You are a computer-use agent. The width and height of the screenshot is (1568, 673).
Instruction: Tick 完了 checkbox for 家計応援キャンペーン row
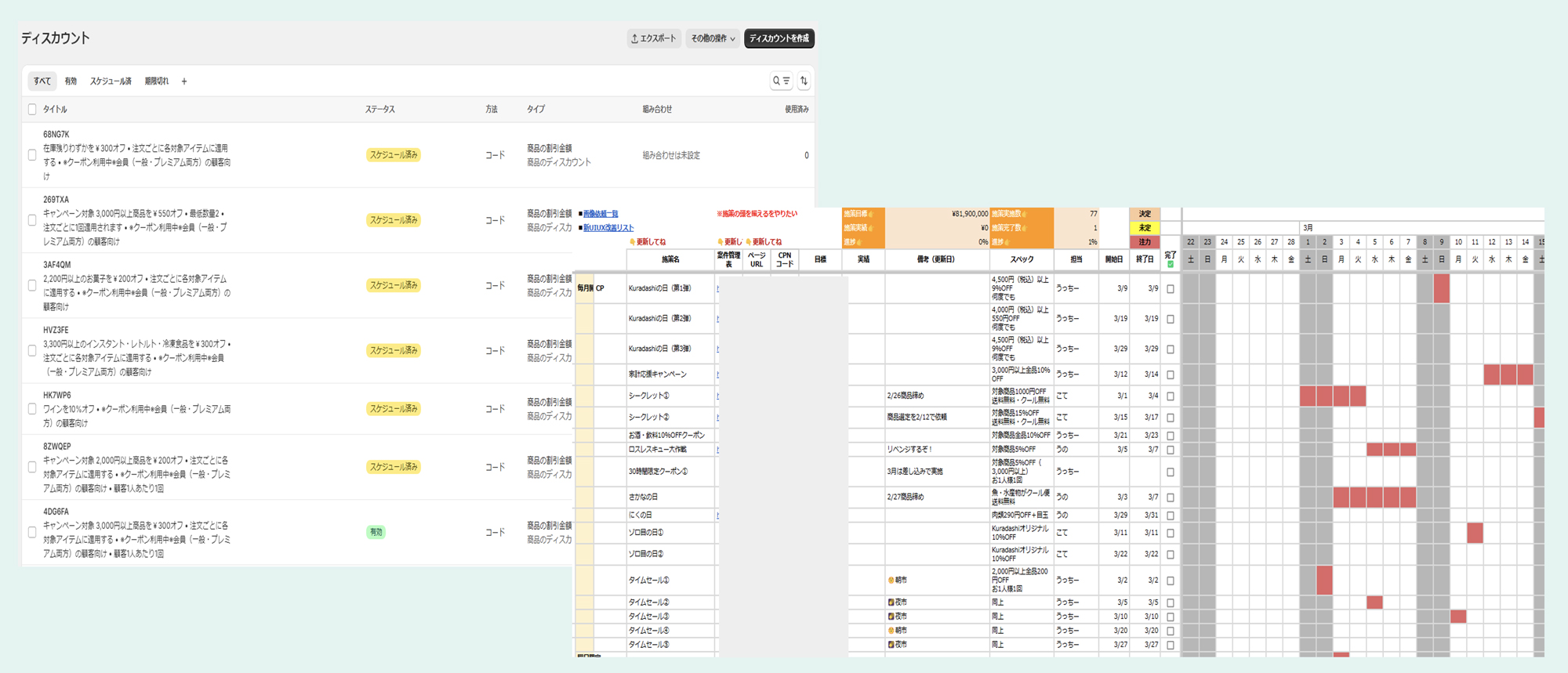[x=1171, y=374]
